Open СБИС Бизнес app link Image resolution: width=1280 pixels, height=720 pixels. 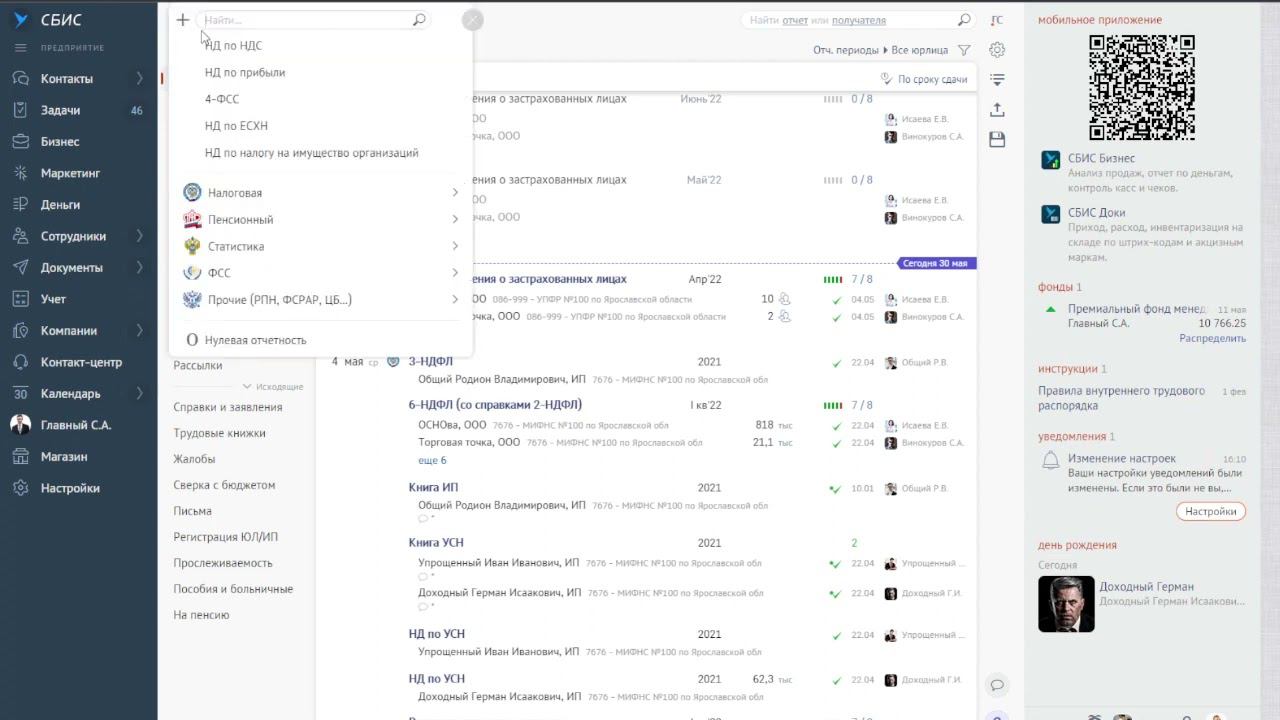click(x=1101, y=158)
